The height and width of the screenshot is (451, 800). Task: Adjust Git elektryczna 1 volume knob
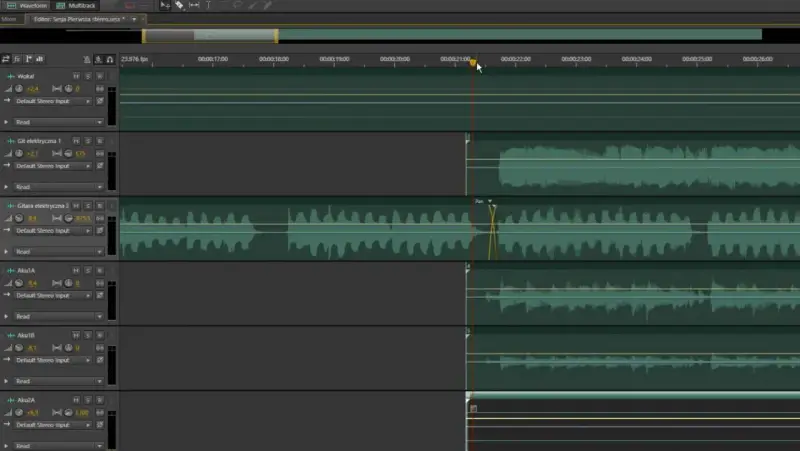19,154
